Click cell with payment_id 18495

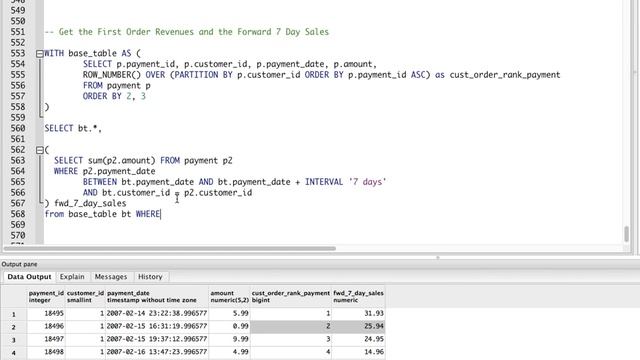pyautogui.click(x=46, y=313)
